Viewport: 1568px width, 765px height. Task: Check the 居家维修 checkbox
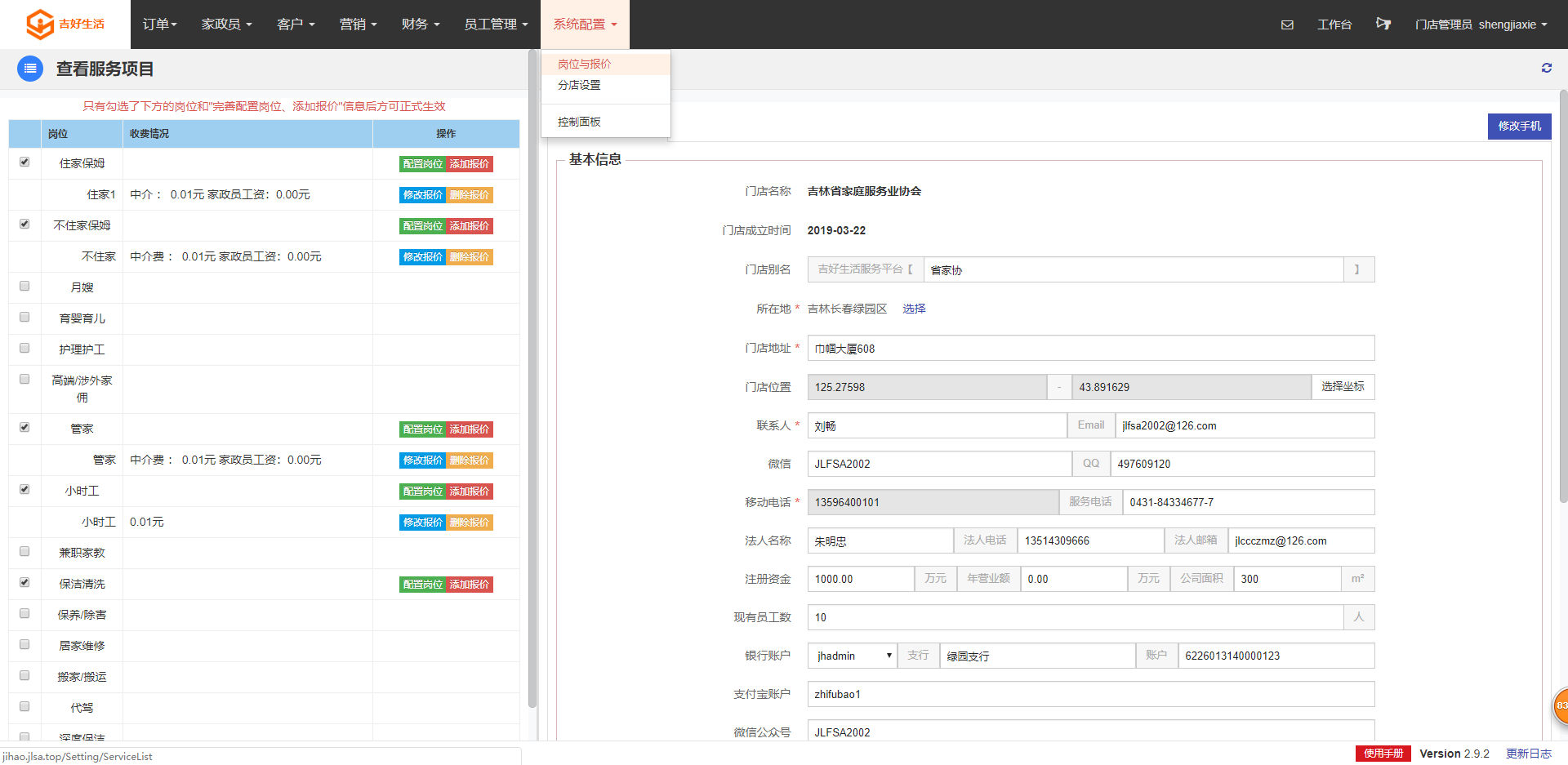click(24, 644)
